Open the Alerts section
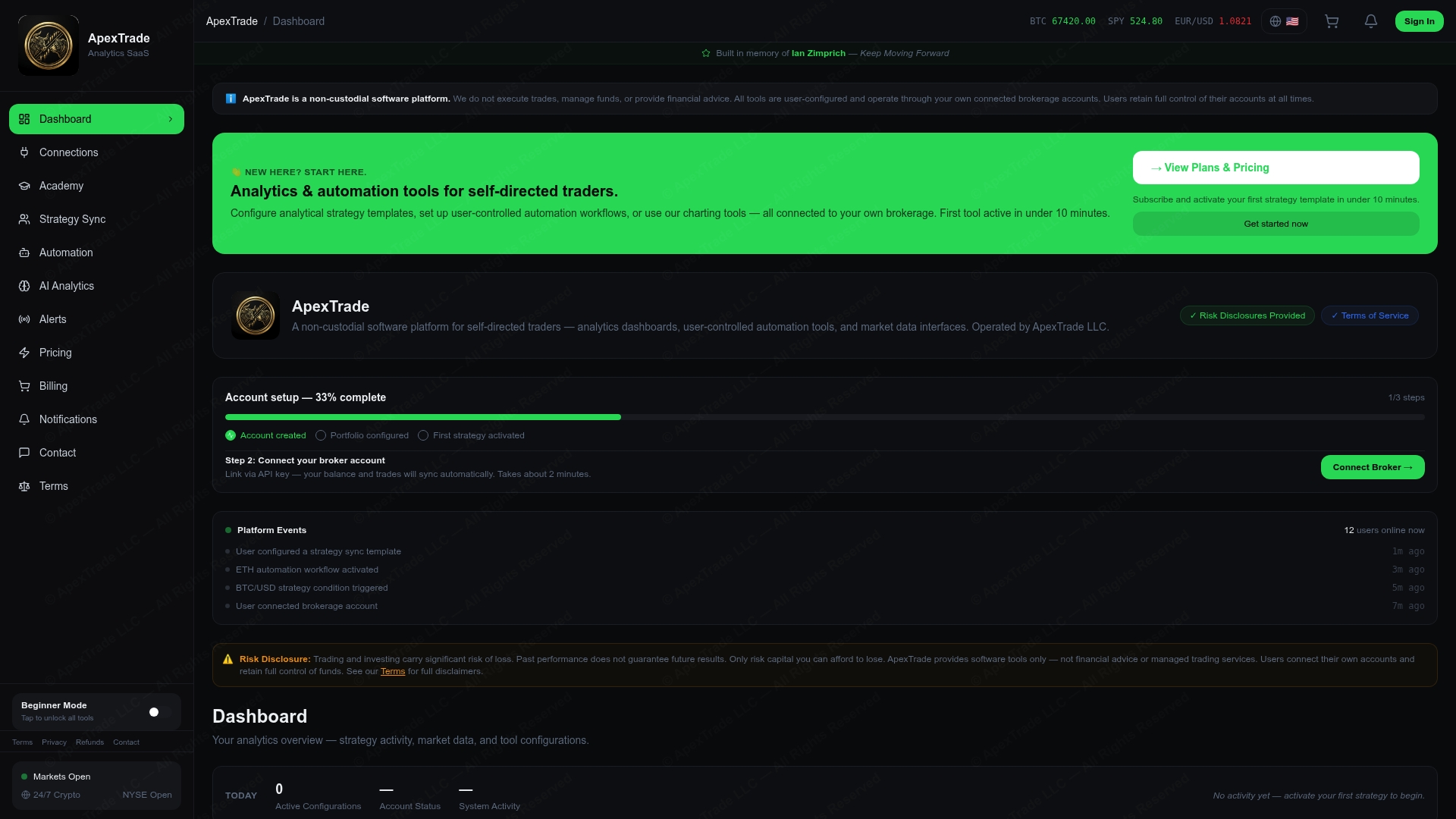 96,319
